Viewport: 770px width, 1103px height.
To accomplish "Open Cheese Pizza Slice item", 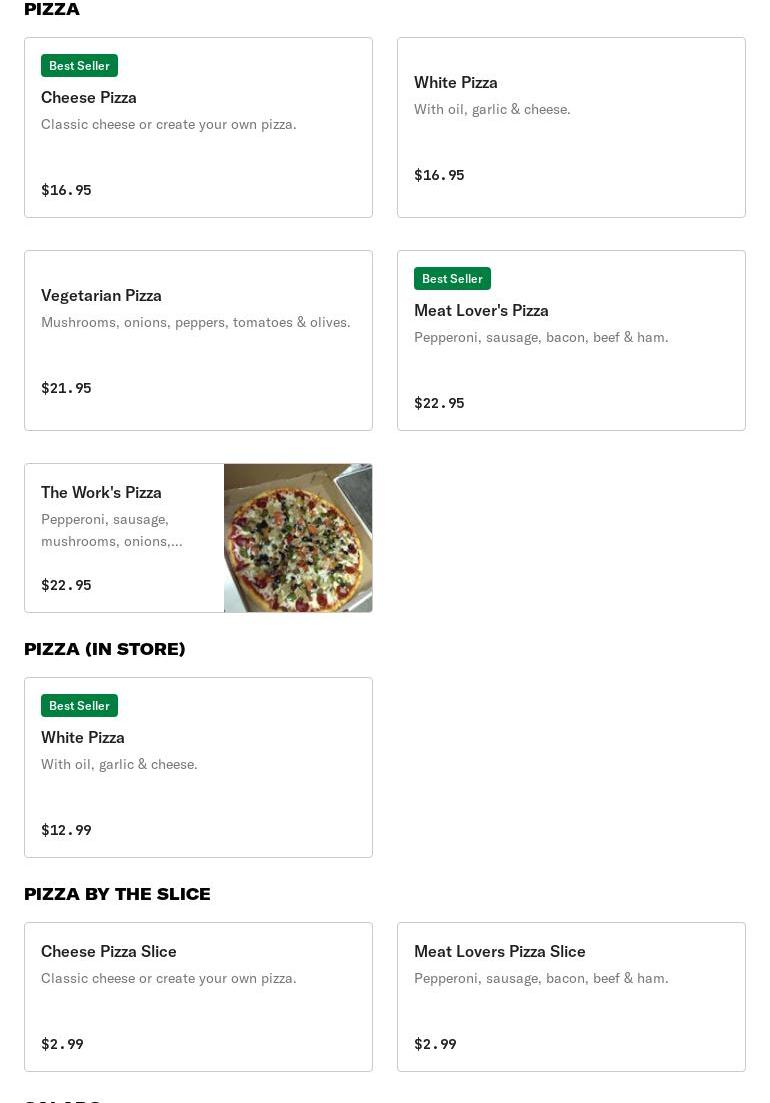I will coord(198,997).
